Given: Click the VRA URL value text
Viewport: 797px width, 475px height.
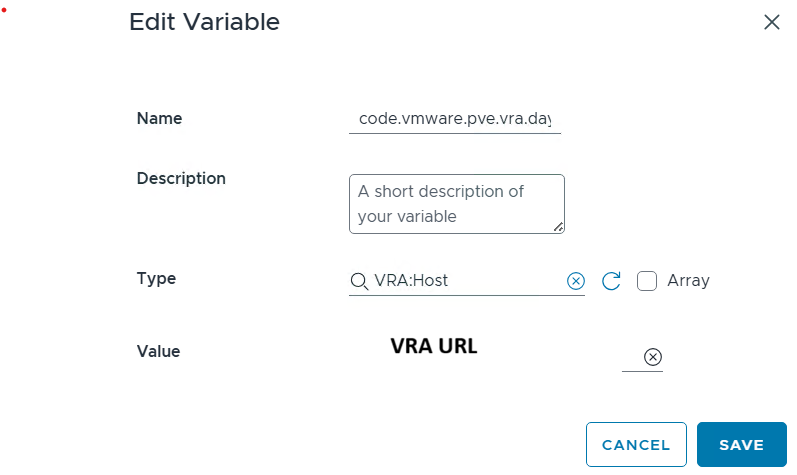Looking at the screenshot, I should [x=433, y=347].
